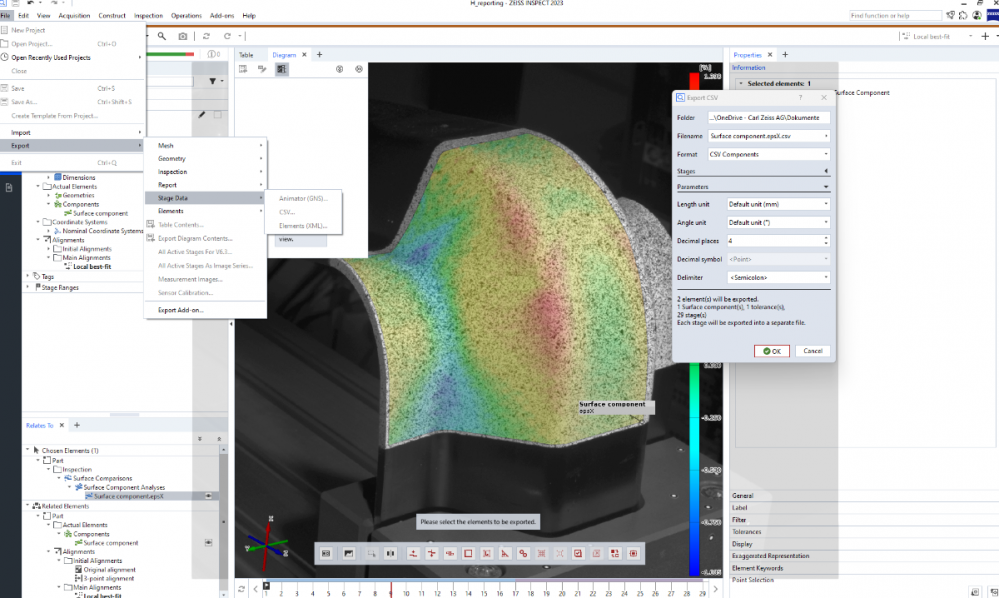Select CSV... from Stage Data submenu
The image size is (999, 598).
click(287, 212)
